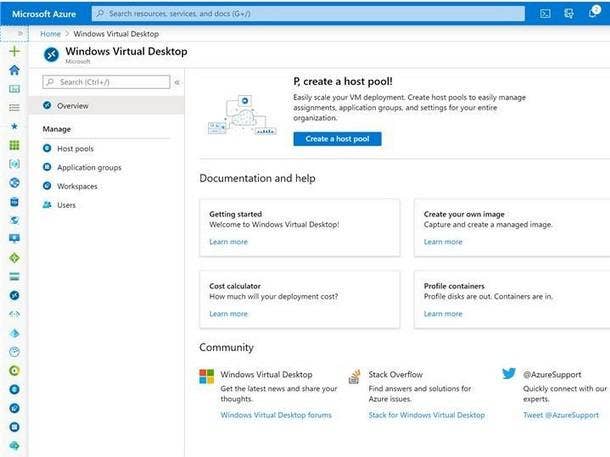Screen dimensions: 610x457
Task: Open the Notifications bell with badge
Action: tap(594, 13)
